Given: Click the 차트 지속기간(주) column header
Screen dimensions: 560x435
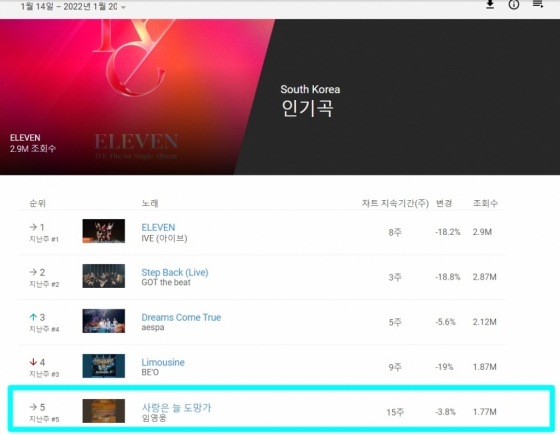Looking at the screenshot, I should pos(395,203).
